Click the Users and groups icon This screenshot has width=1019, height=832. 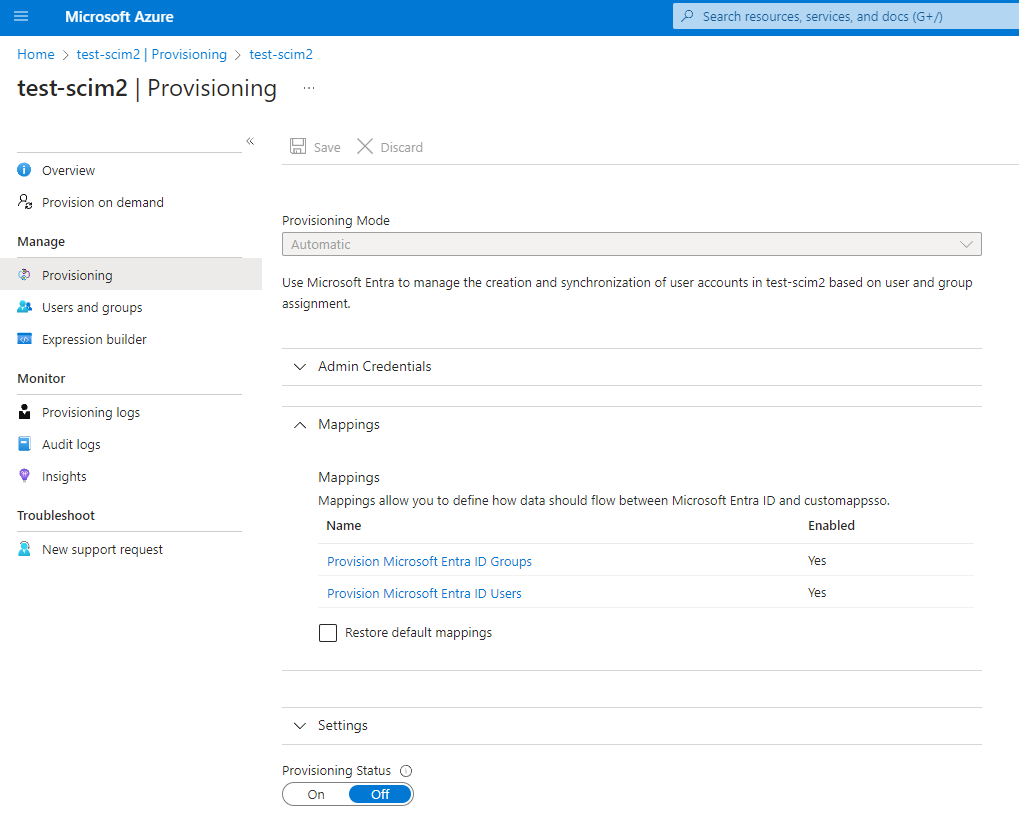pyautogui.click(x=25, y=307)
